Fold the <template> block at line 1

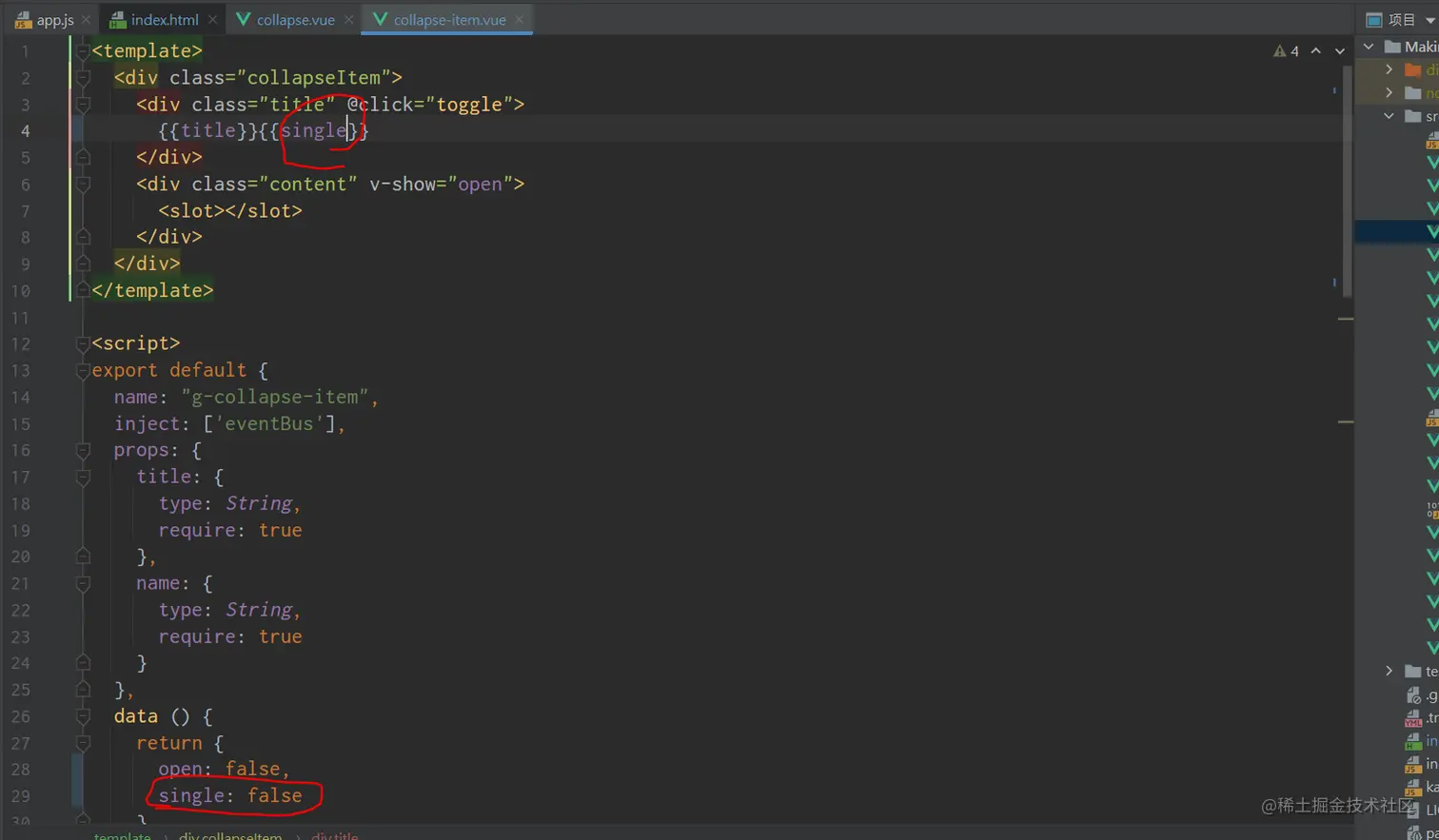click(x=83, y=50)
